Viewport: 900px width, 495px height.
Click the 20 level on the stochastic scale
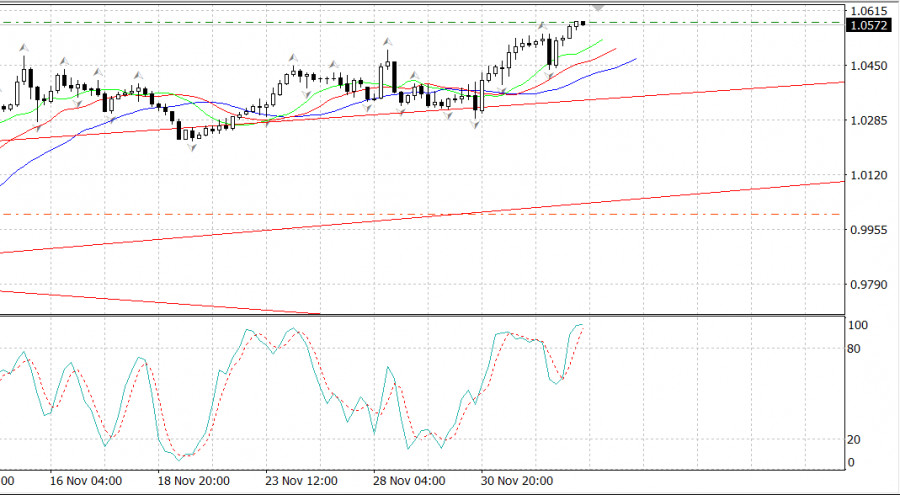click(x=854, y=440)
